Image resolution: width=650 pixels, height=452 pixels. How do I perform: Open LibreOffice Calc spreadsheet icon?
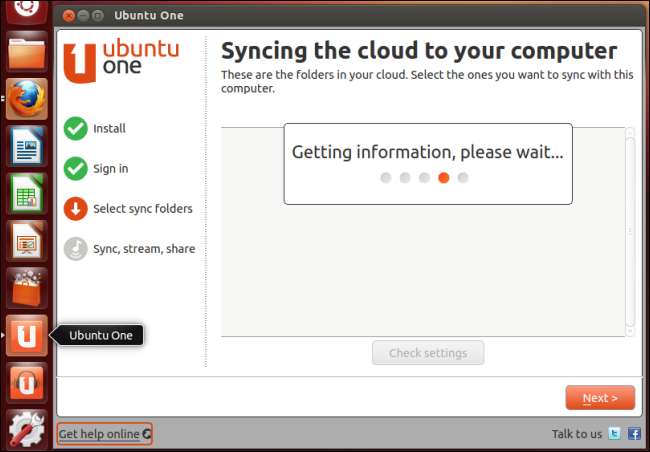[27, 194]
